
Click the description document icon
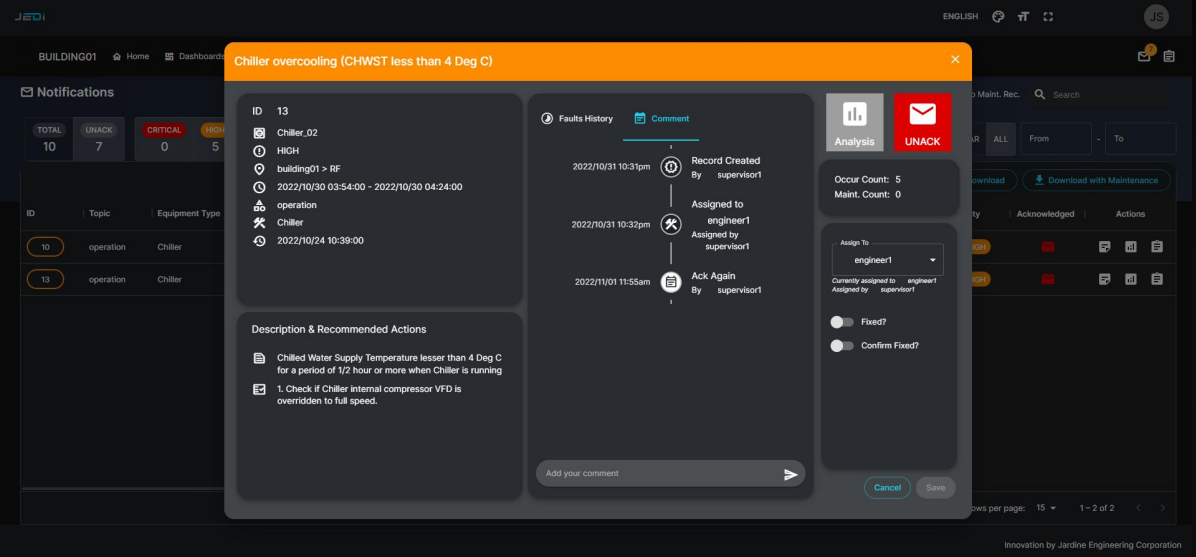[x=259, y=358]
